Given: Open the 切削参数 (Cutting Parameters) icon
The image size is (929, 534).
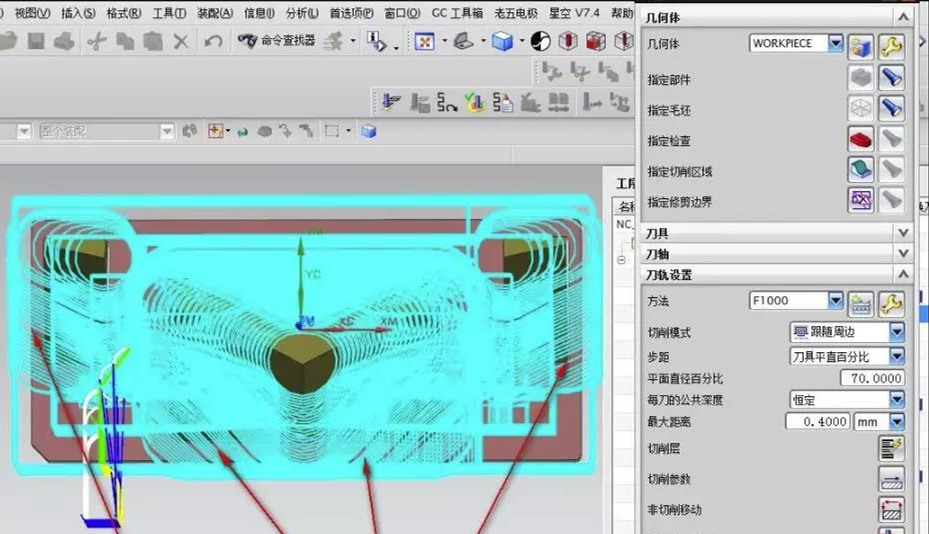Looking at the screenshot, I should pyautogui.click(x=891, y=479).
